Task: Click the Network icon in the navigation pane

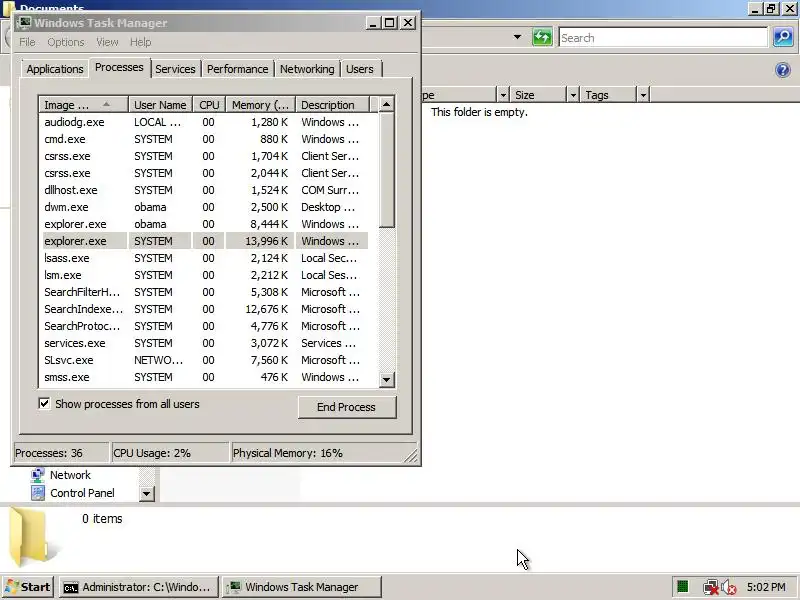Action: click(38, 475)
